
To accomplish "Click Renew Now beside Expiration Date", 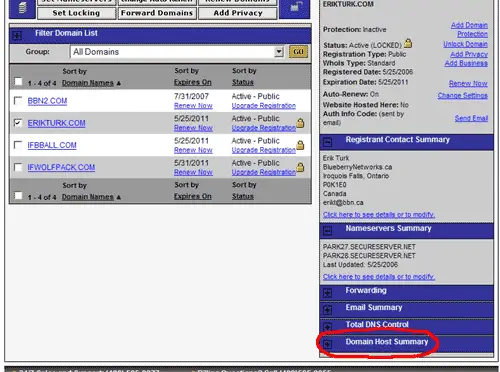I will (x=468, y=83).
